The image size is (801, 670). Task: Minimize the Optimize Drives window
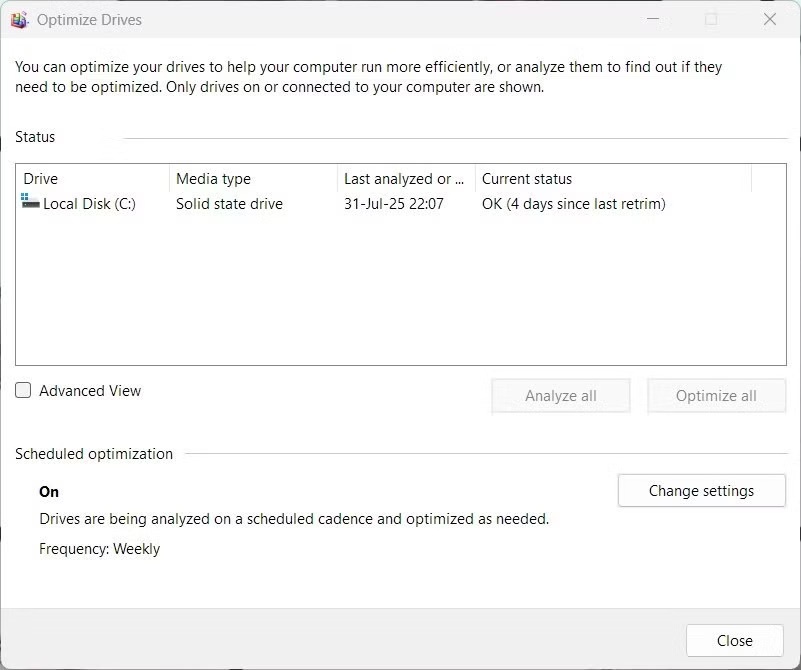point(653,20)
